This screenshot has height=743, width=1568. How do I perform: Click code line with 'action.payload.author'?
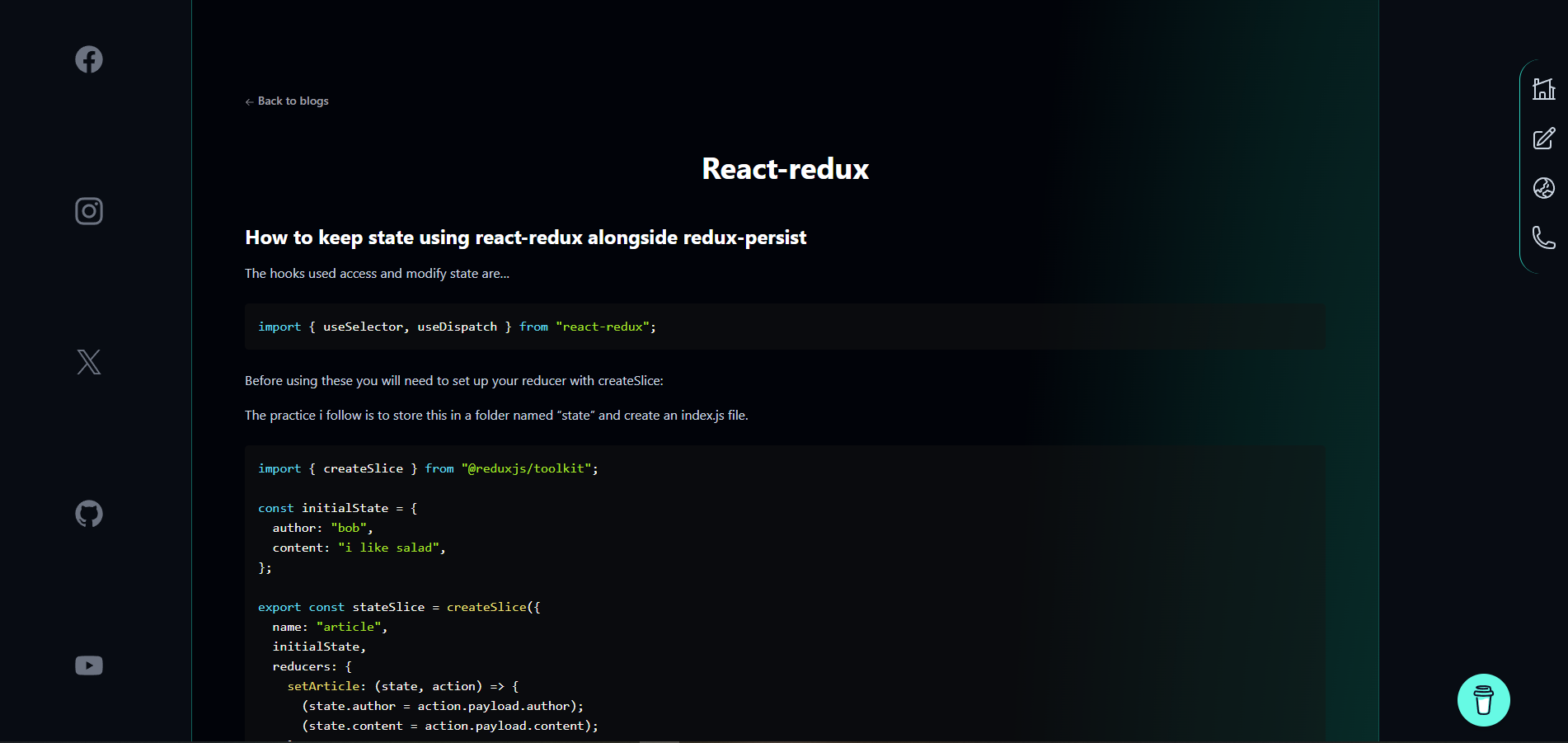(x=443, y=706)
